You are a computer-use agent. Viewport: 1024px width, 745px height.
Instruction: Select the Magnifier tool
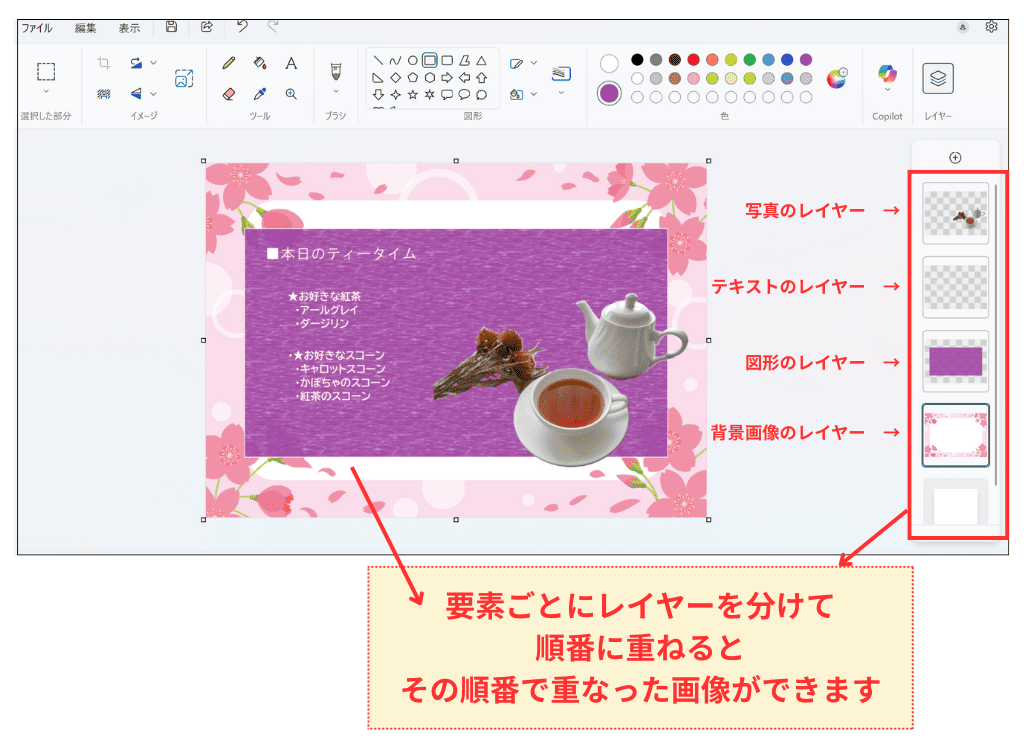(291, 93)
